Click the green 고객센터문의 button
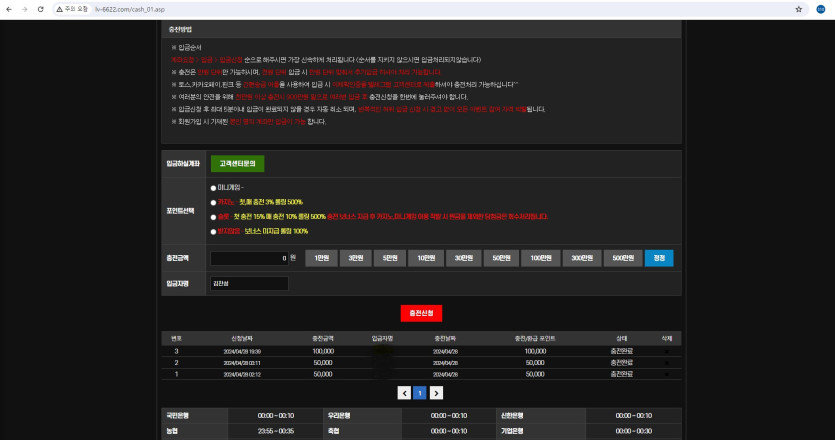Screen dimensions: 835x440 237,163
